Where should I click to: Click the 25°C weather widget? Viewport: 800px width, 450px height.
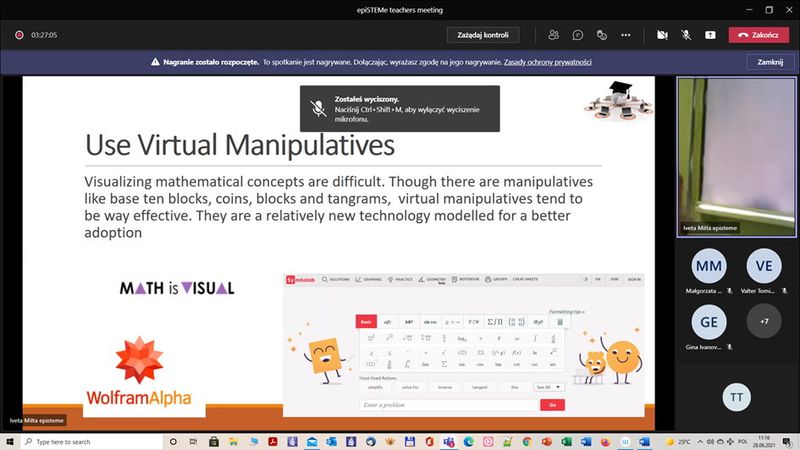(x=678, y=442)
